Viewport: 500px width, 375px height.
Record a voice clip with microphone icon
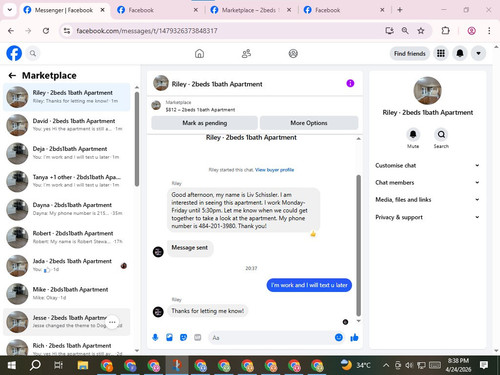[155, 338]
